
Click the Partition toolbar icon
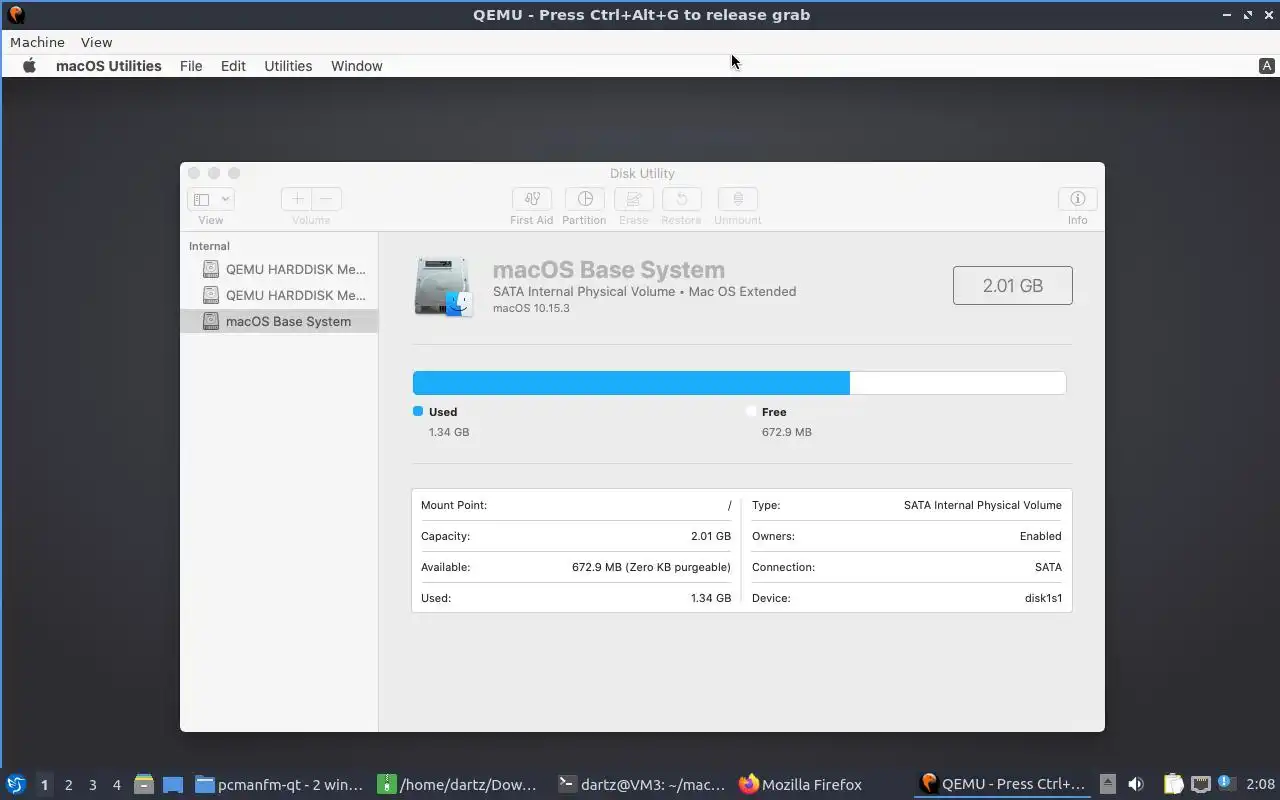coord(585,199)
